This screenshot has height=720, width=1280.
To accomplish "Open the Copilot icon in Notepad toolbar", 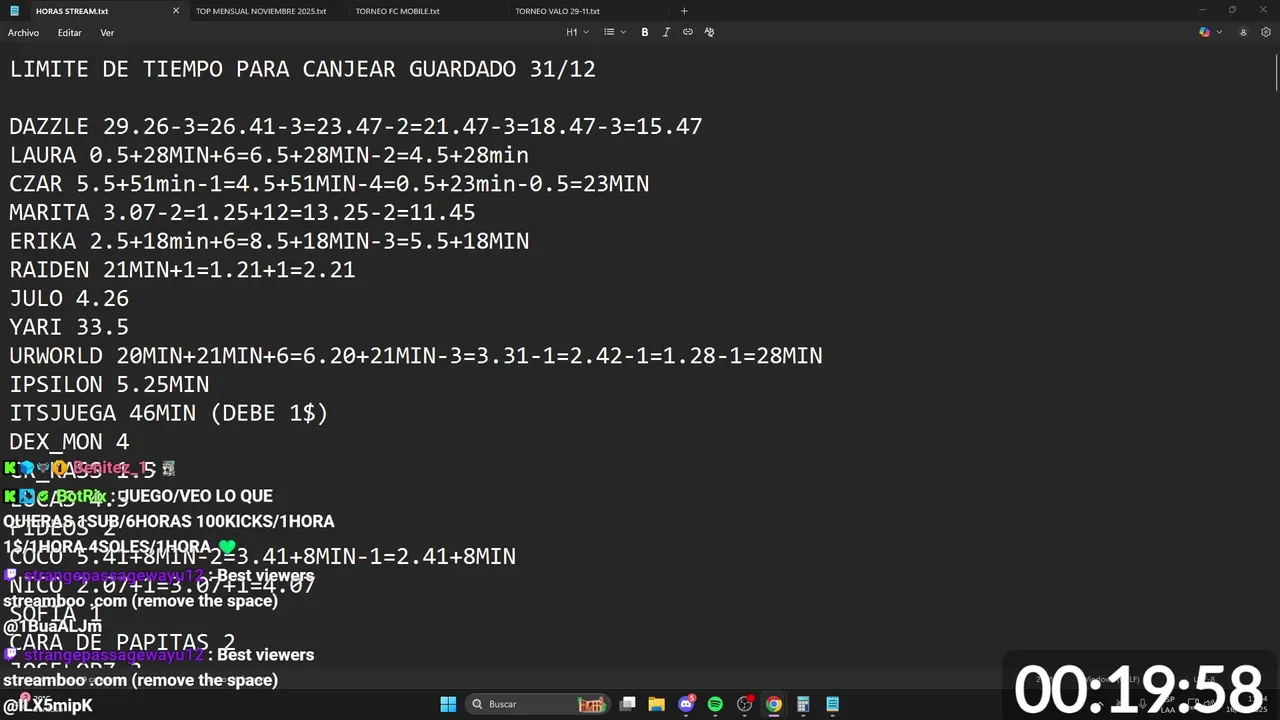I will (x=1204, y=32).
